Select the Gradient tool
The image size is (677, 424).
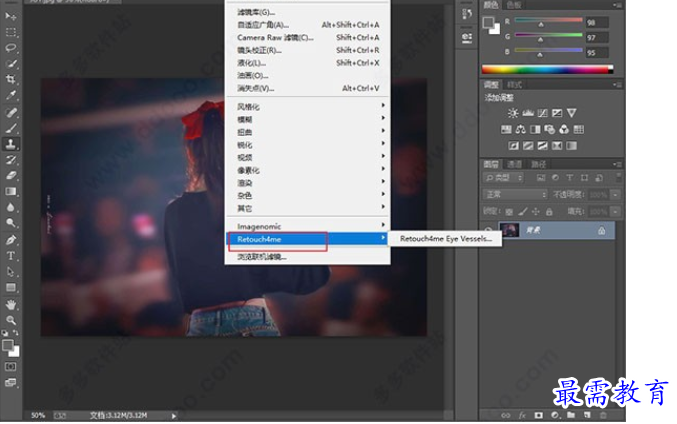11,191
